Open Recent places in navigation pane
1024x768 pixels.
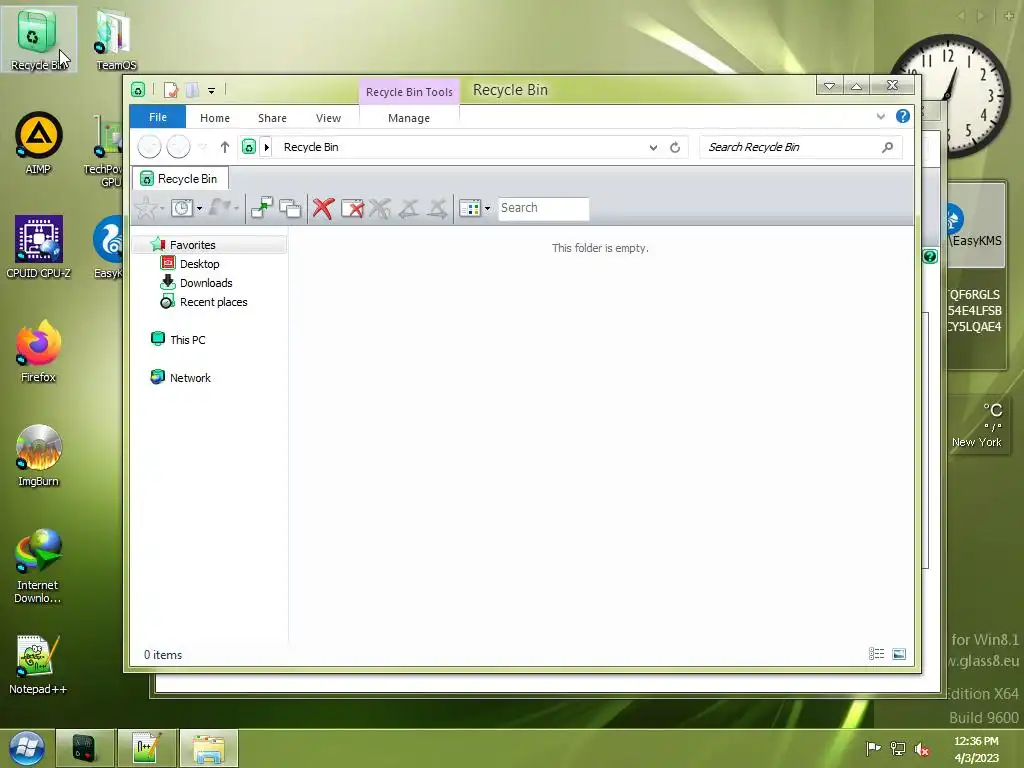click(214, 302)
